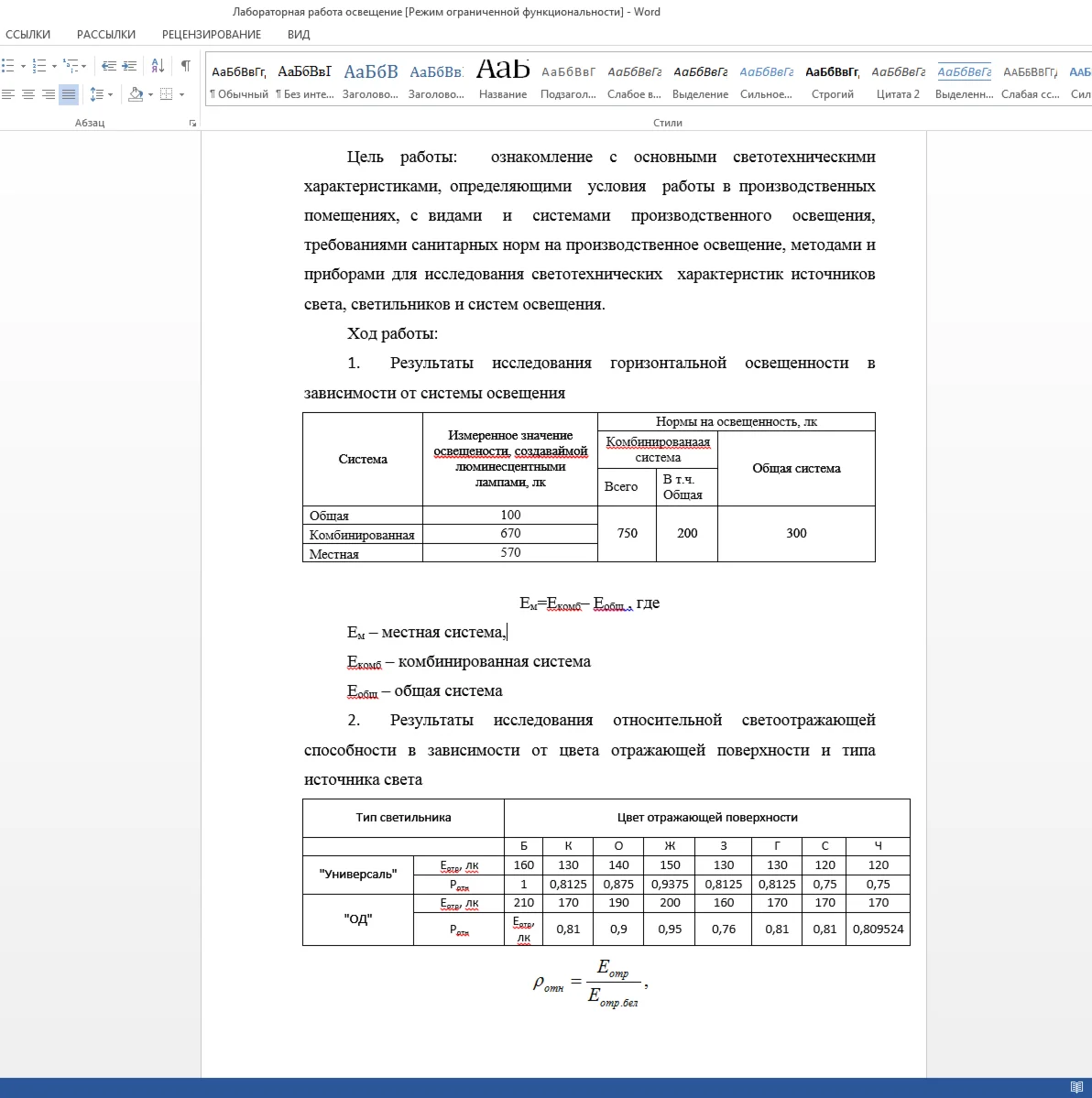
Task: Click the 'Общая система' header cell
Action: 796,469
